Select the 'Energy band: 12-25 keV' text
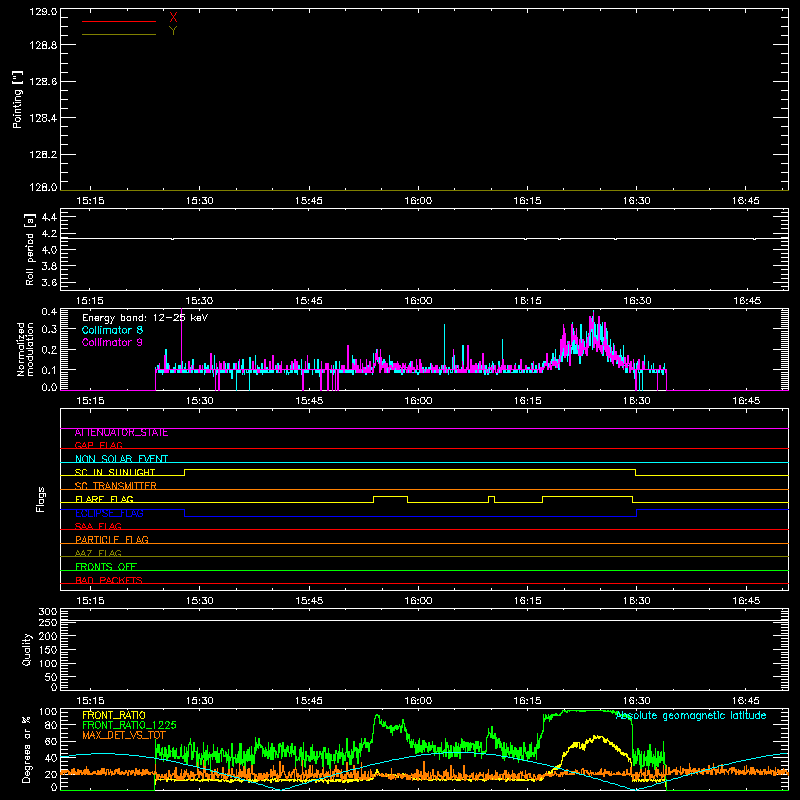 point(145,318)
